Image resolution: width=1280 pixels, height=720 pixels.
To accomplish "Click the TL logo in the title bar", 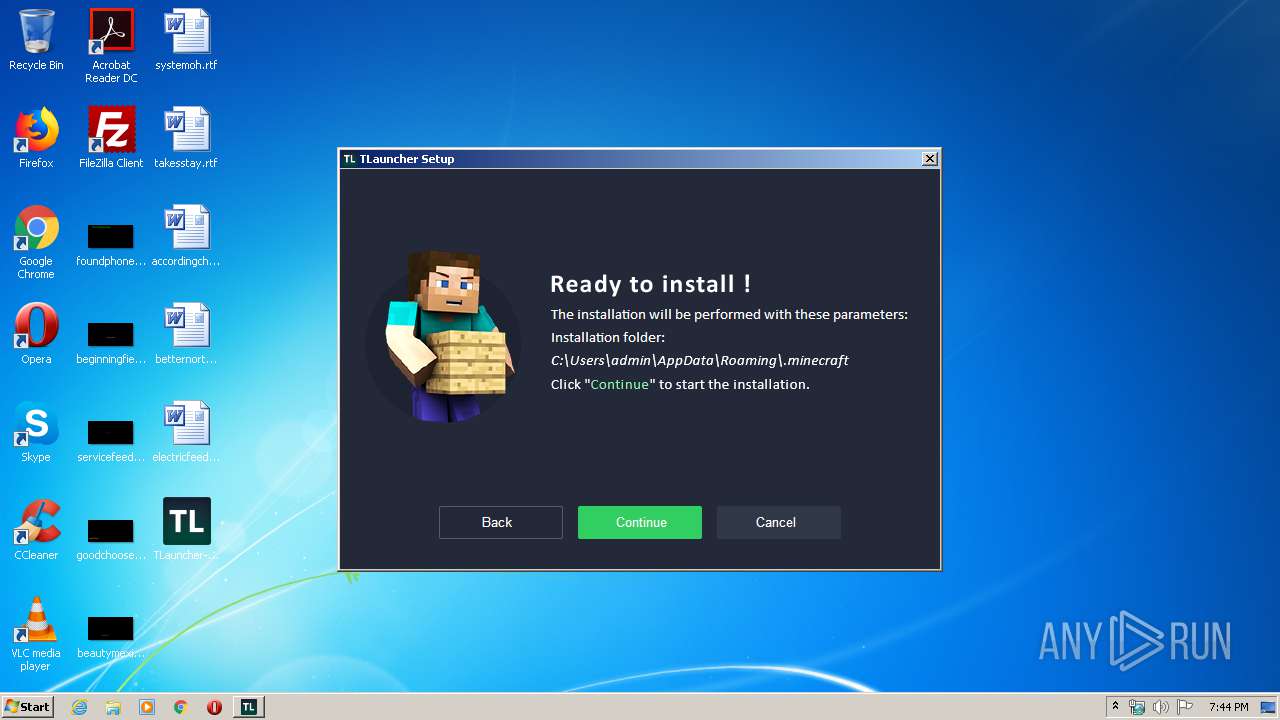I will pyautogui.click(x=350, y=159).
